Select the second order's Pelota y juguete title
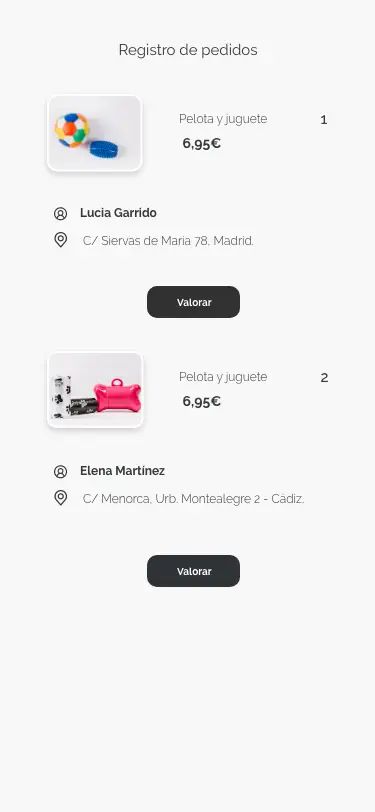The height and width of the screenshot is (812, 375). (x=223, y=377)
